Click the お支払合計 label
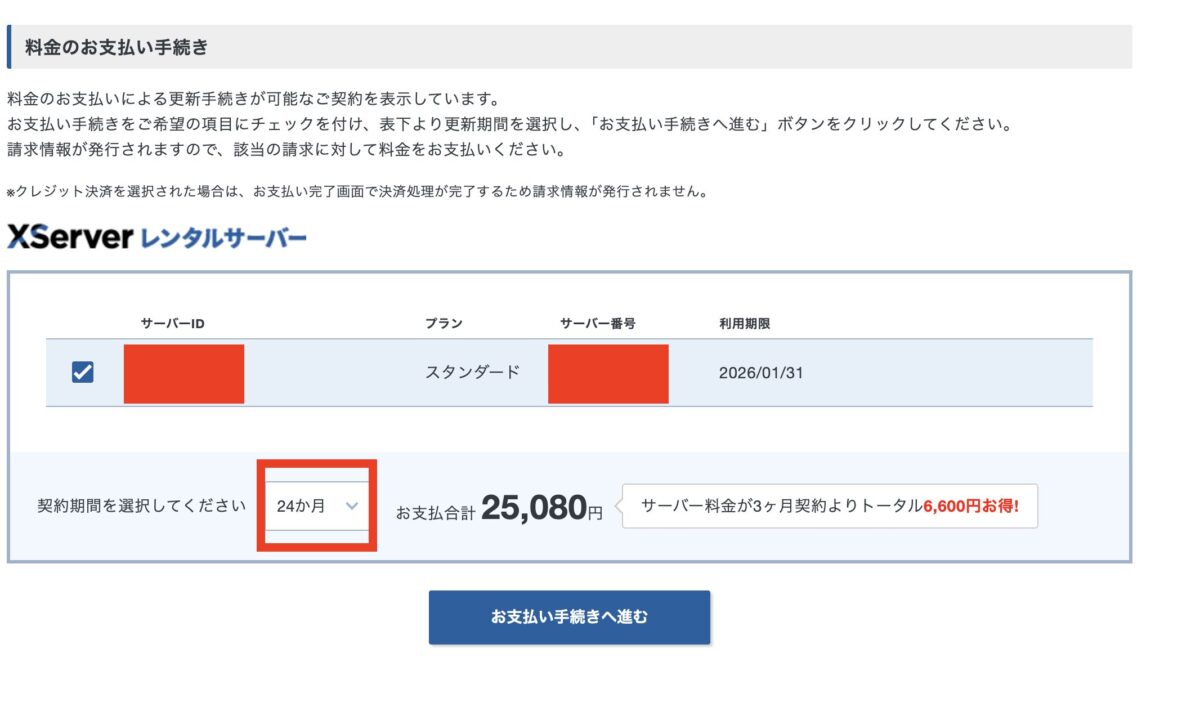Viewport: 1200px width, 707px height. point(435,513)
